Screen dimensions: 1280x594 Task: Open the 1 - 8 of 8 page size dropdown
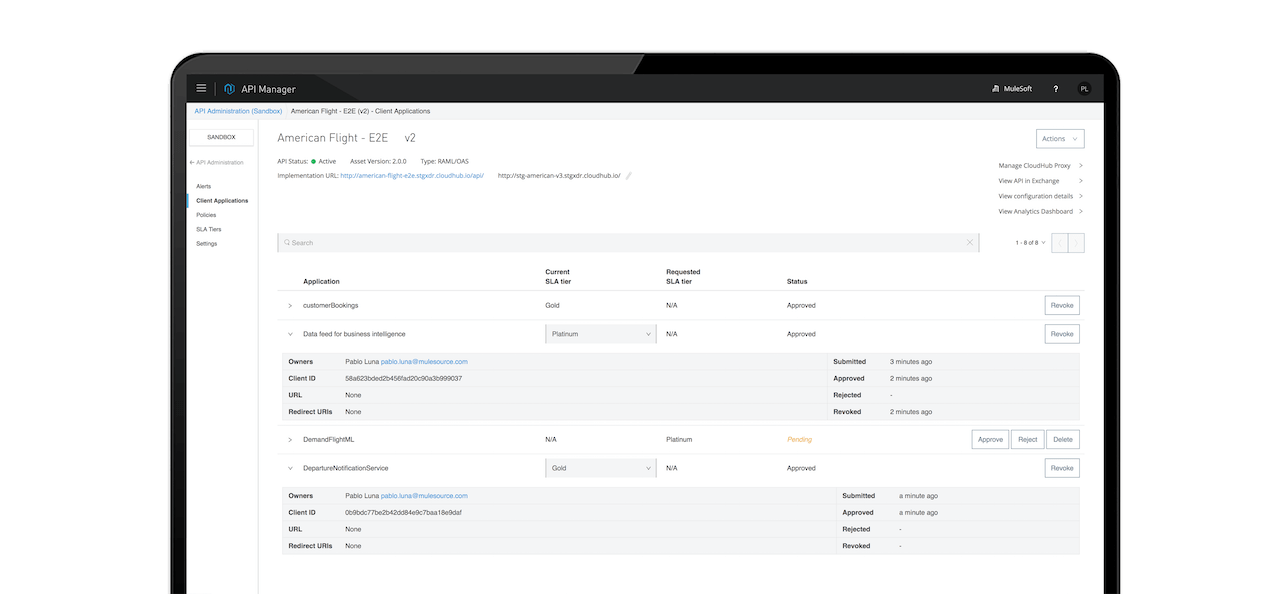click(x=1030, y=242)
